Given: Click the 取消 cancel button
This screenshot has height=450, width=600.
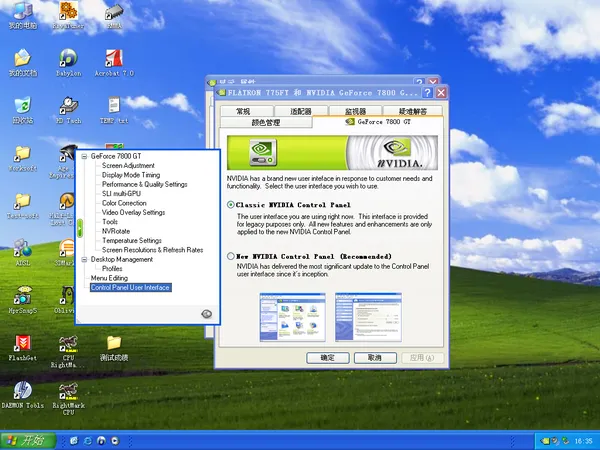Looking at the screenshot, I should pos(375,358).
